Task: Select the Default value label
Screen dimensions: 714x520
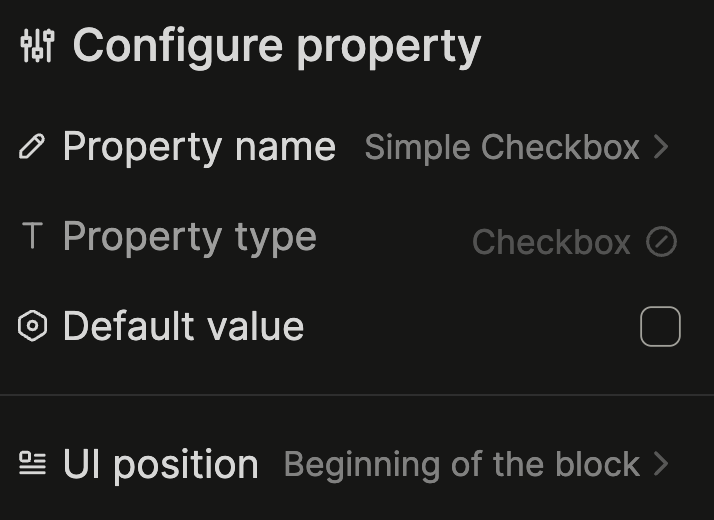Action: pos(184,326)
